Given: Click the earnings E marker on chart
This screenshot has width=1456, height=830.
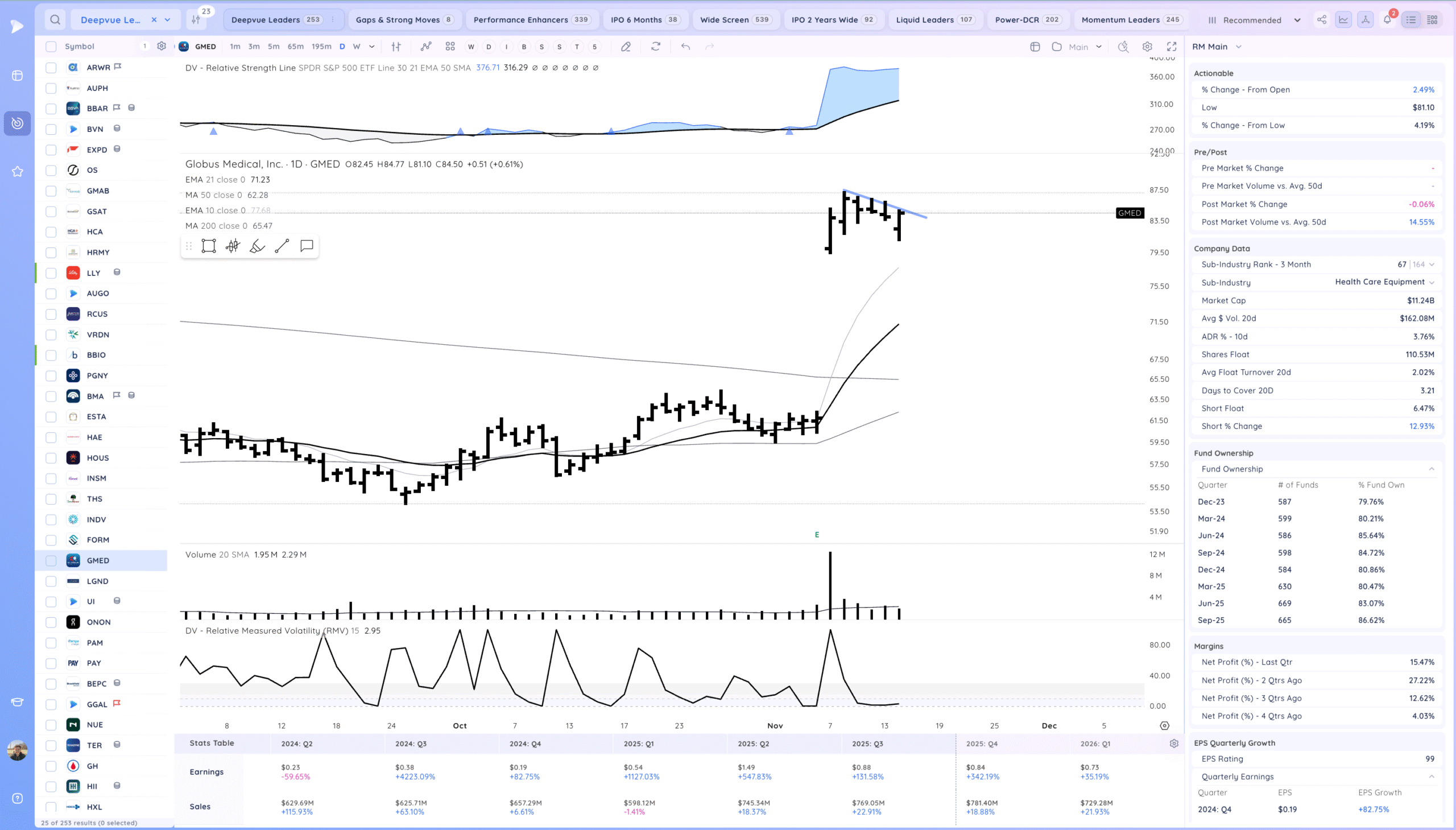Looking at the screenshot, I should click(x=817, y=535).
